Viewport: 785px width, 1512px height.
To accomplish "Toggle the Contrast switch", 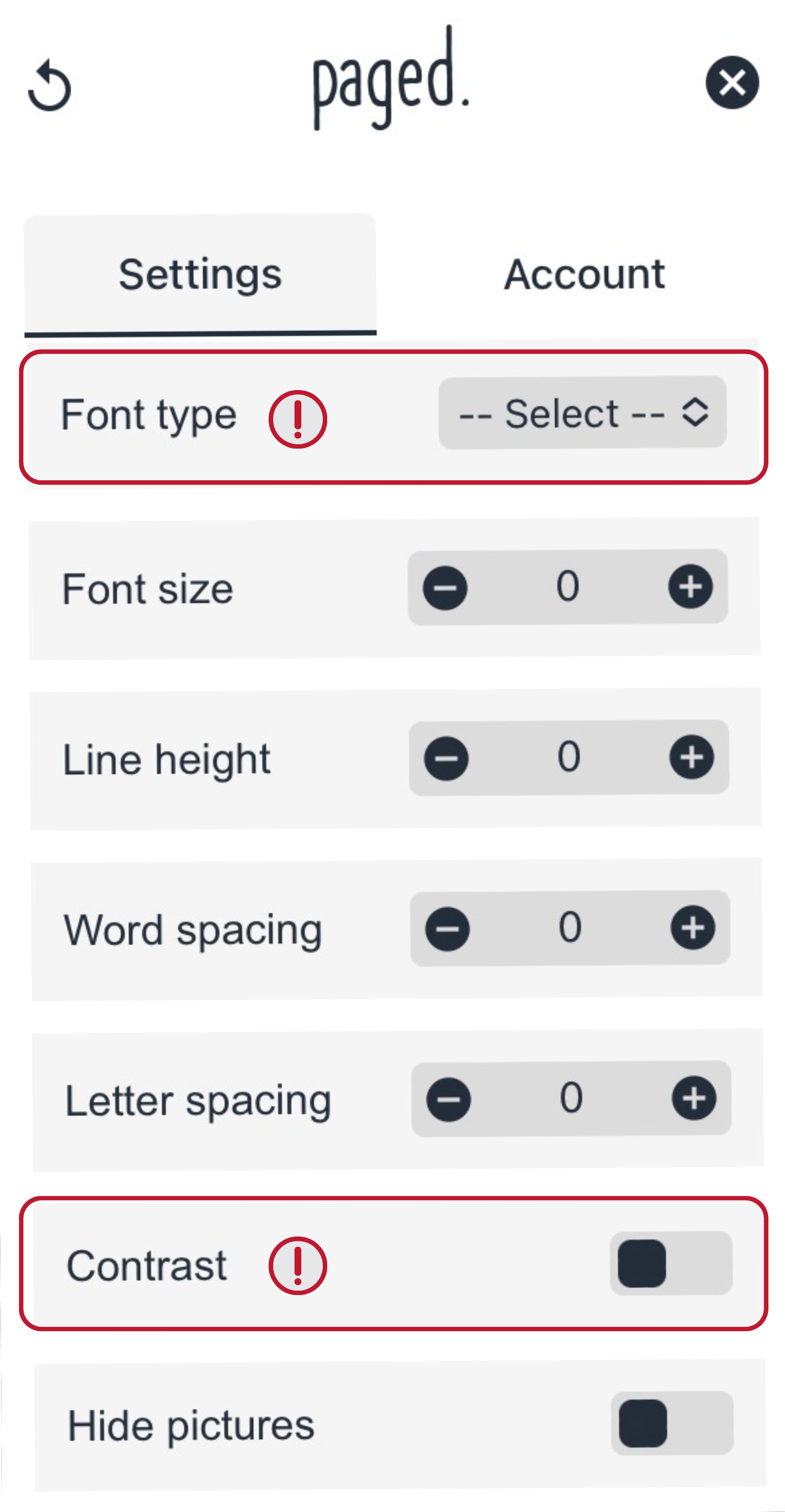I will tap(671, 1263).
